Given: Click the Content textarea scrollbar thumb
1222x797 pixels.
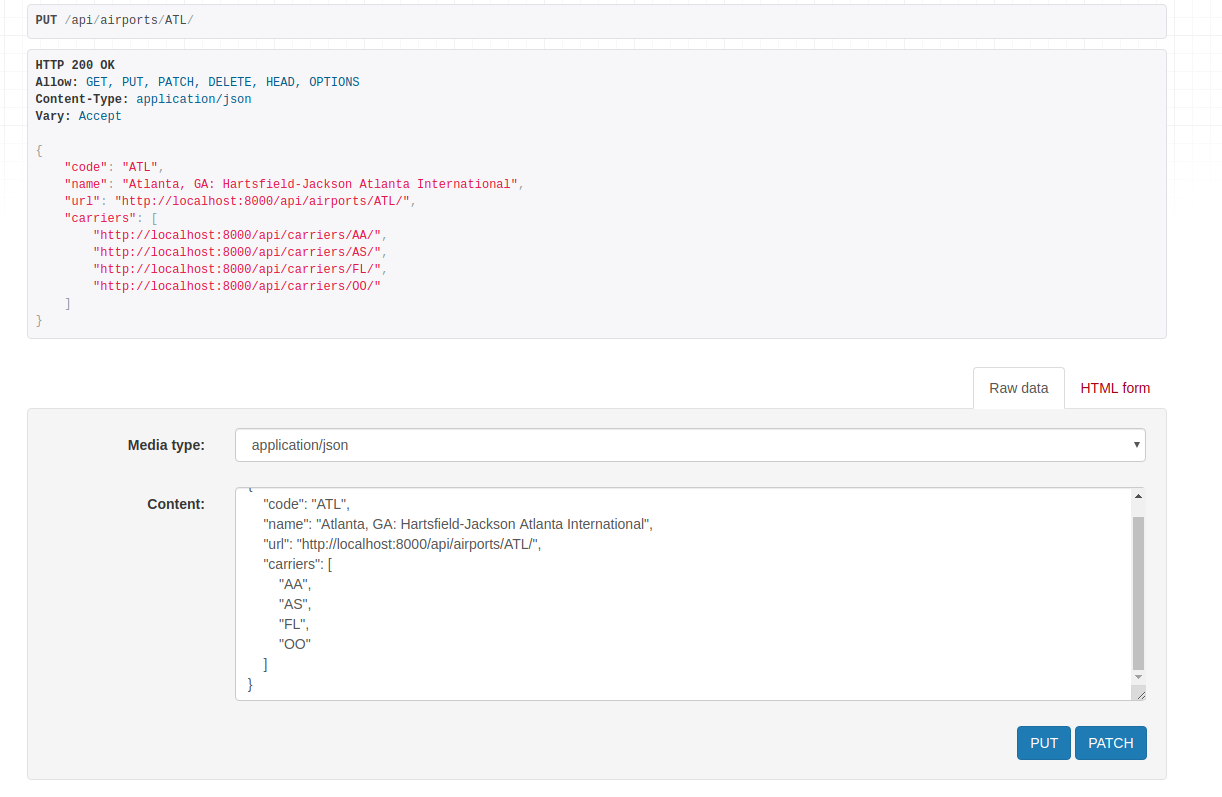Looking at the screenshot, I should click(x=1138, y=592).
